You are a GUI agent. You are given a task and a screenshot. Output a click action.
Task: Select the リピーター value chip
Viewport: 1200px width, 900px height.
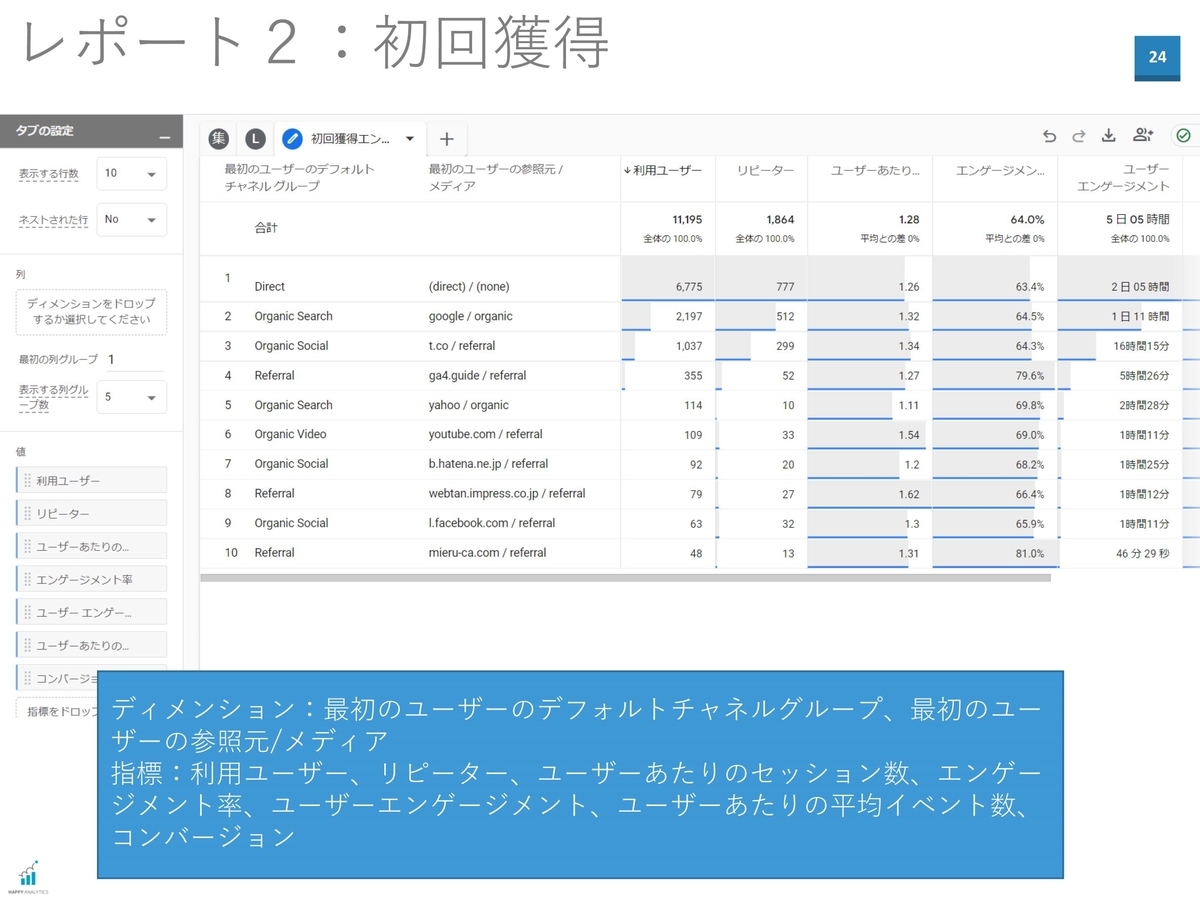(91, 514)
